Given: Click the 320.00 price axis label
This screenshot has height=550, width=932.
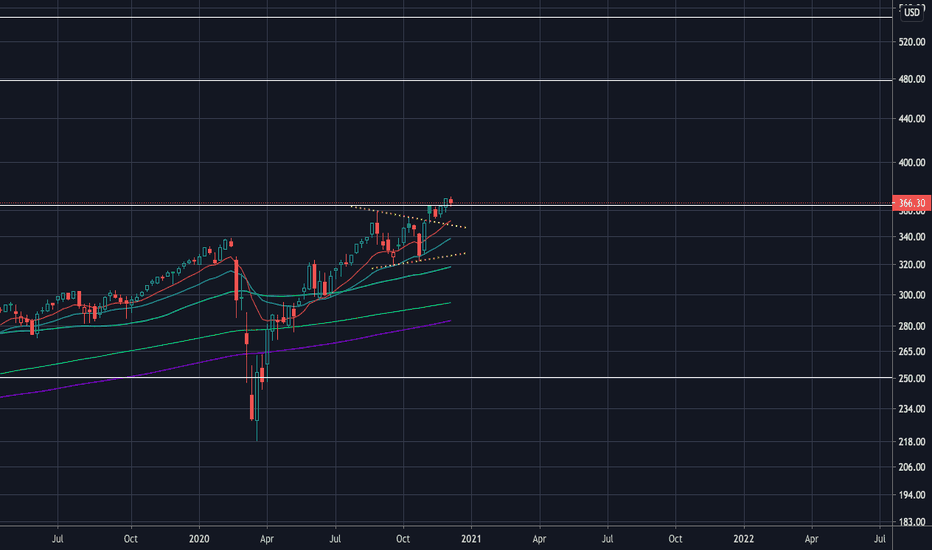Looking at the screenshot, I should pyautogui.click(x=912, y=265).
